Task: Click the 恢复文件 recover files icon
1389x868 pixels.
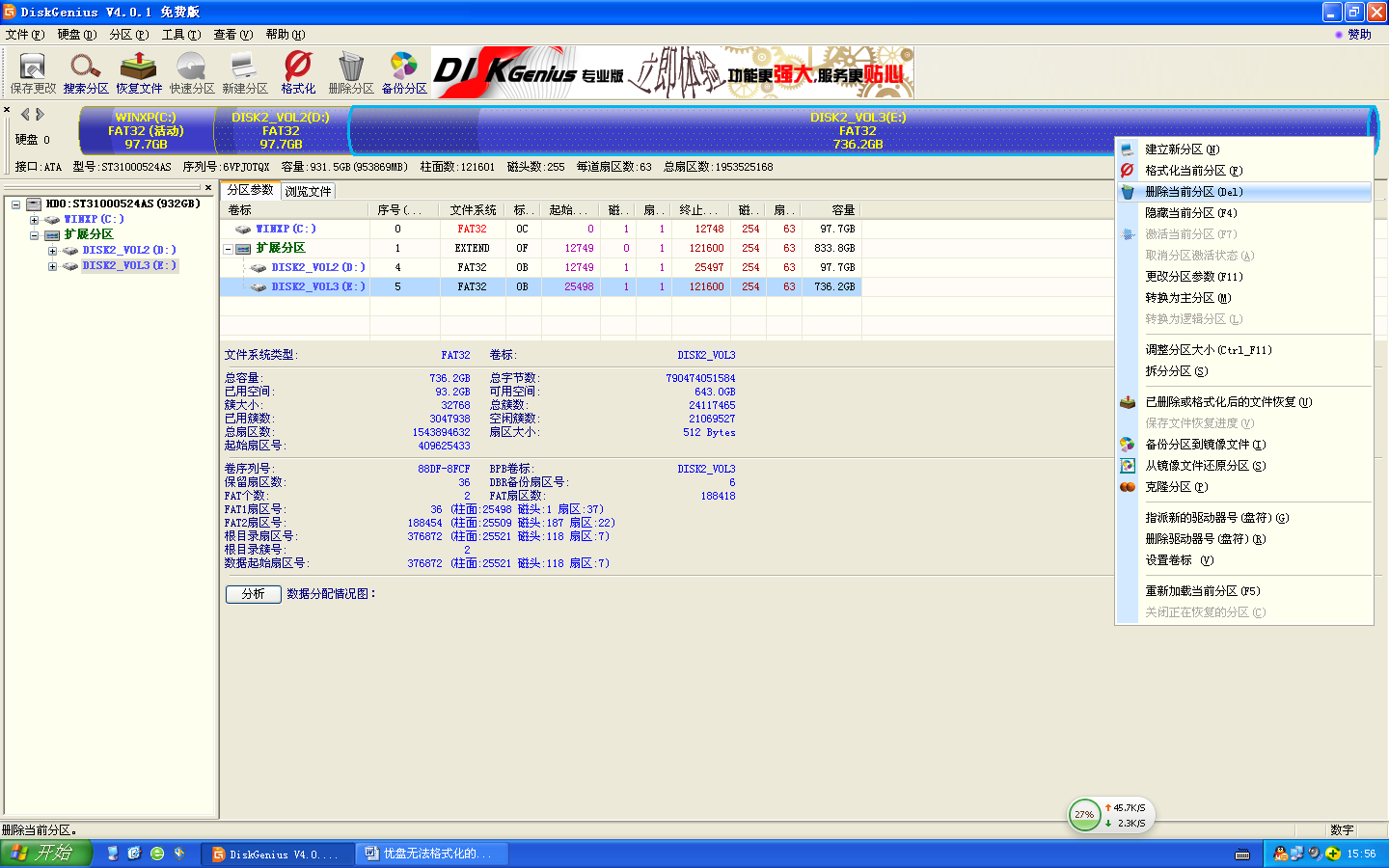Action: pyautogui.click(x=139, y=72)
